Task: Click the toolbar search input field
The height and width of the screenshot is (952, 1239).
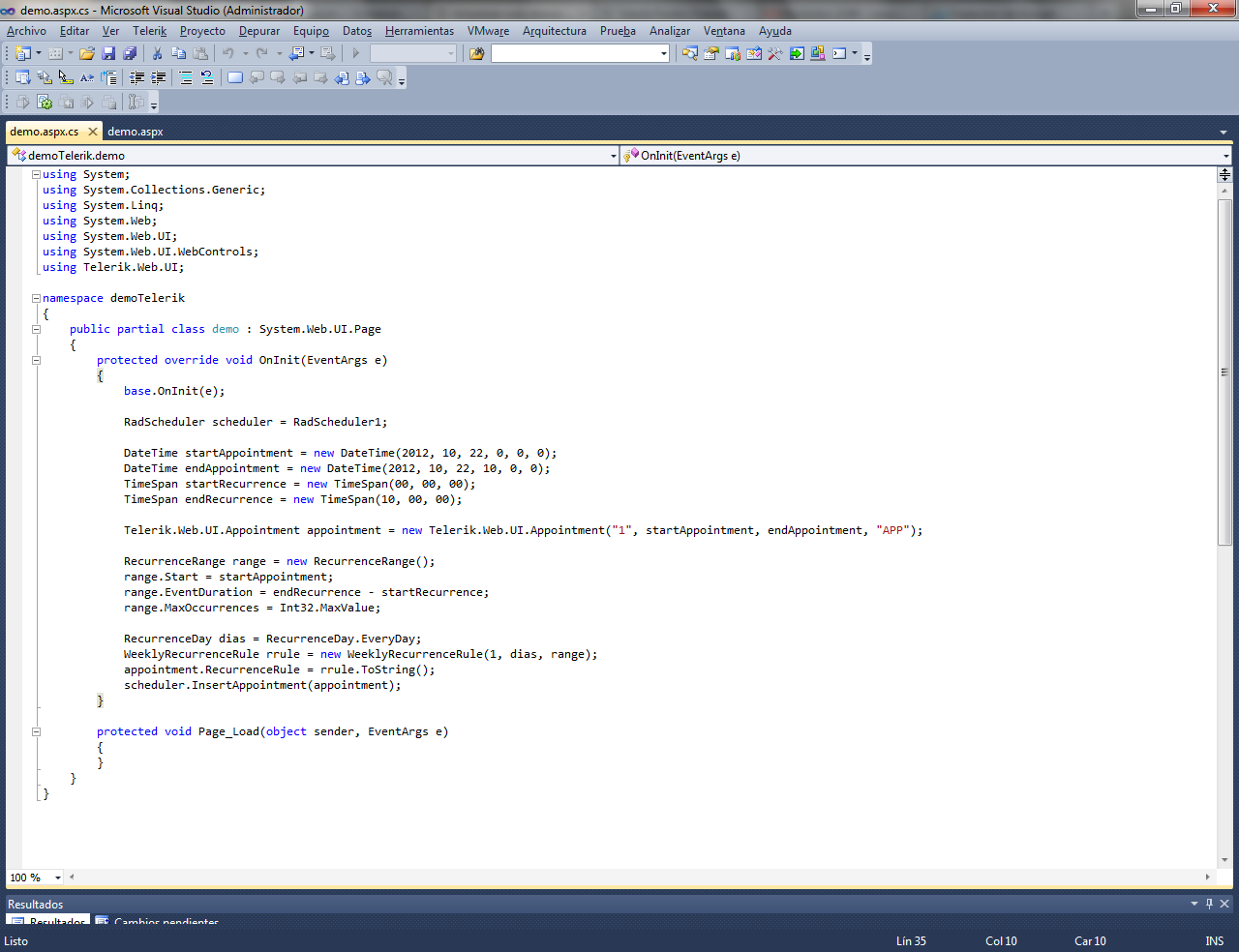Action: tap(575, 53)
